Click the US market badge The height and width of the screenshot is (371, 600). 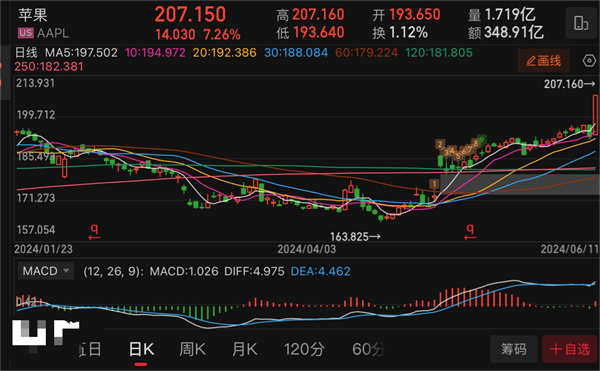(26, 33)
